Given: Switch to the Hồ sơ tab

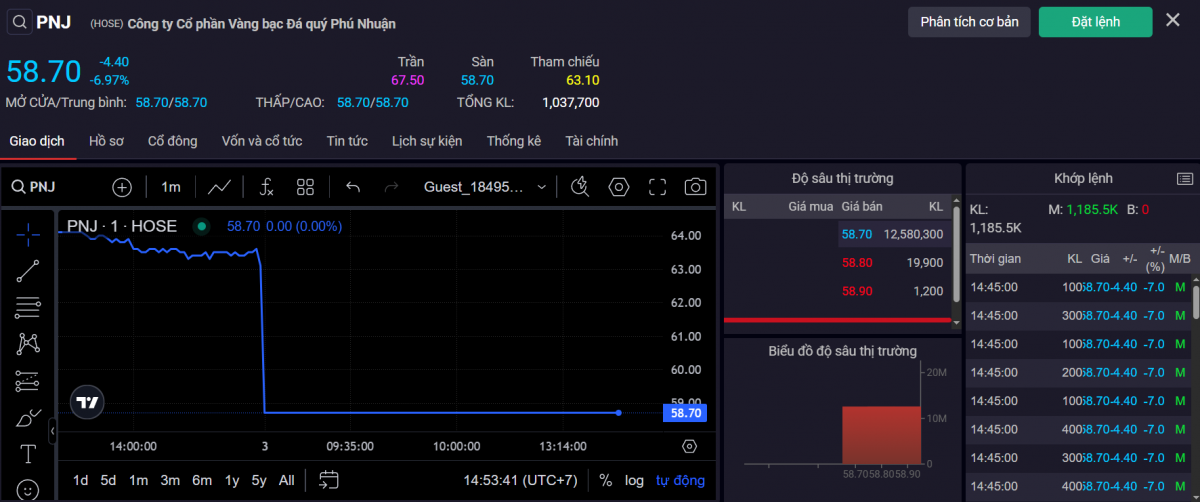Looking at the screenshot, I should point(106,141).
